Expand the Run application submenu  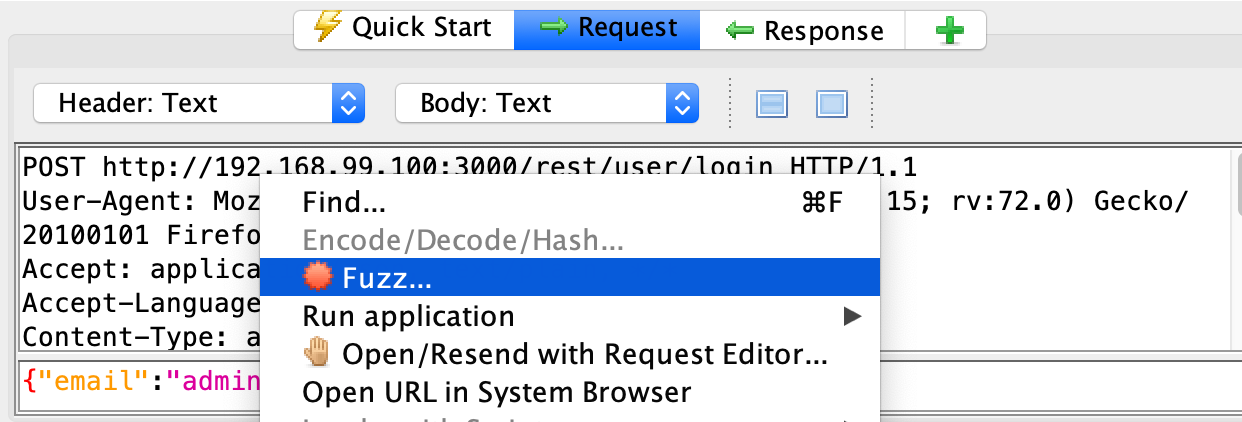coord(570,316)
